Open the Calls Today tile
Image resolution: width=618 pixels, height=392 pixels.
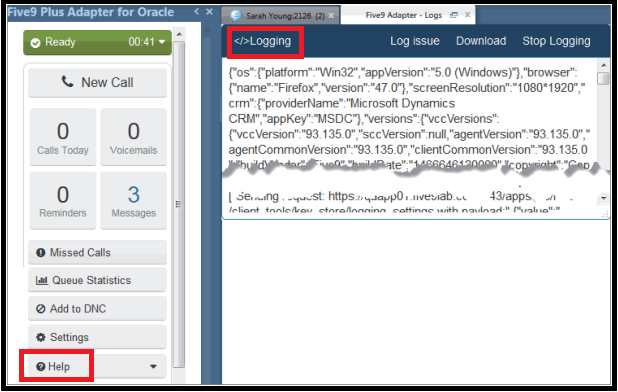63,137
